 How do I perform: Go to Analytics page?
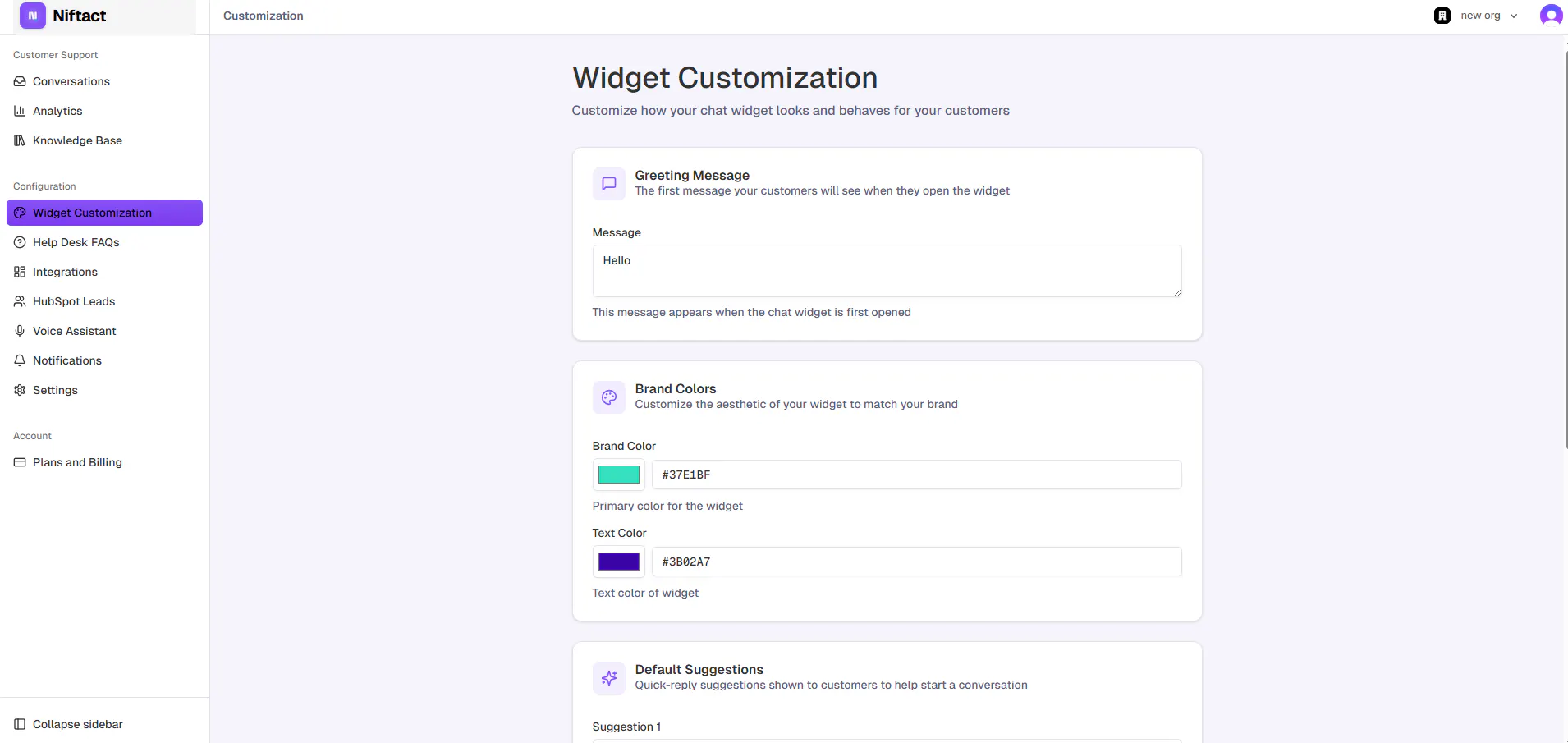coord(104,111)
